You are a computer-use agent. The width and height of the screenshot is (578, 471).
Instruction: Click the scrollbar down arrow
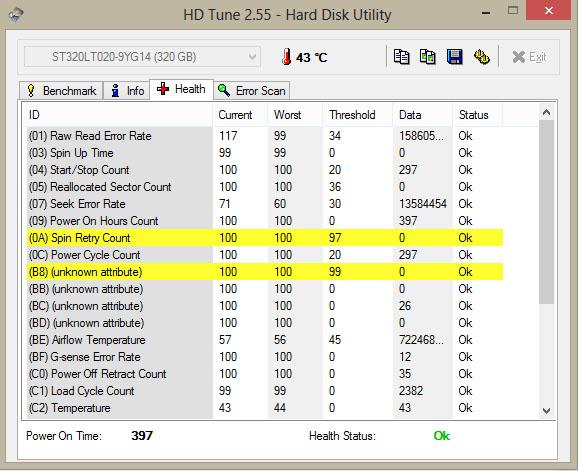pos(546,410)
